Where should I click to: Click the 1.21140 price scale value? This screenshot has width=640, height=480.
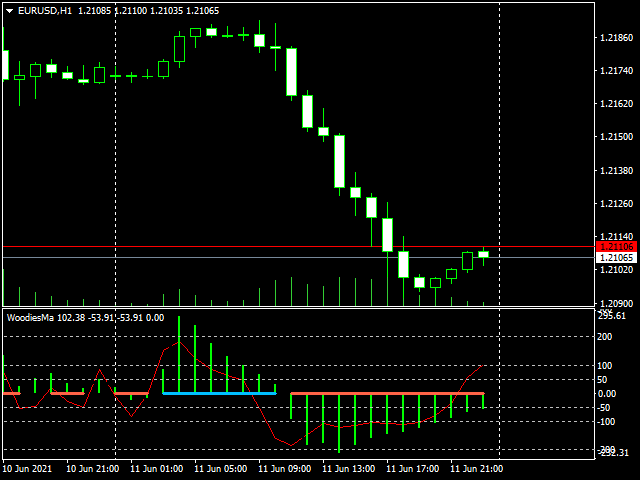coord(616,237)
